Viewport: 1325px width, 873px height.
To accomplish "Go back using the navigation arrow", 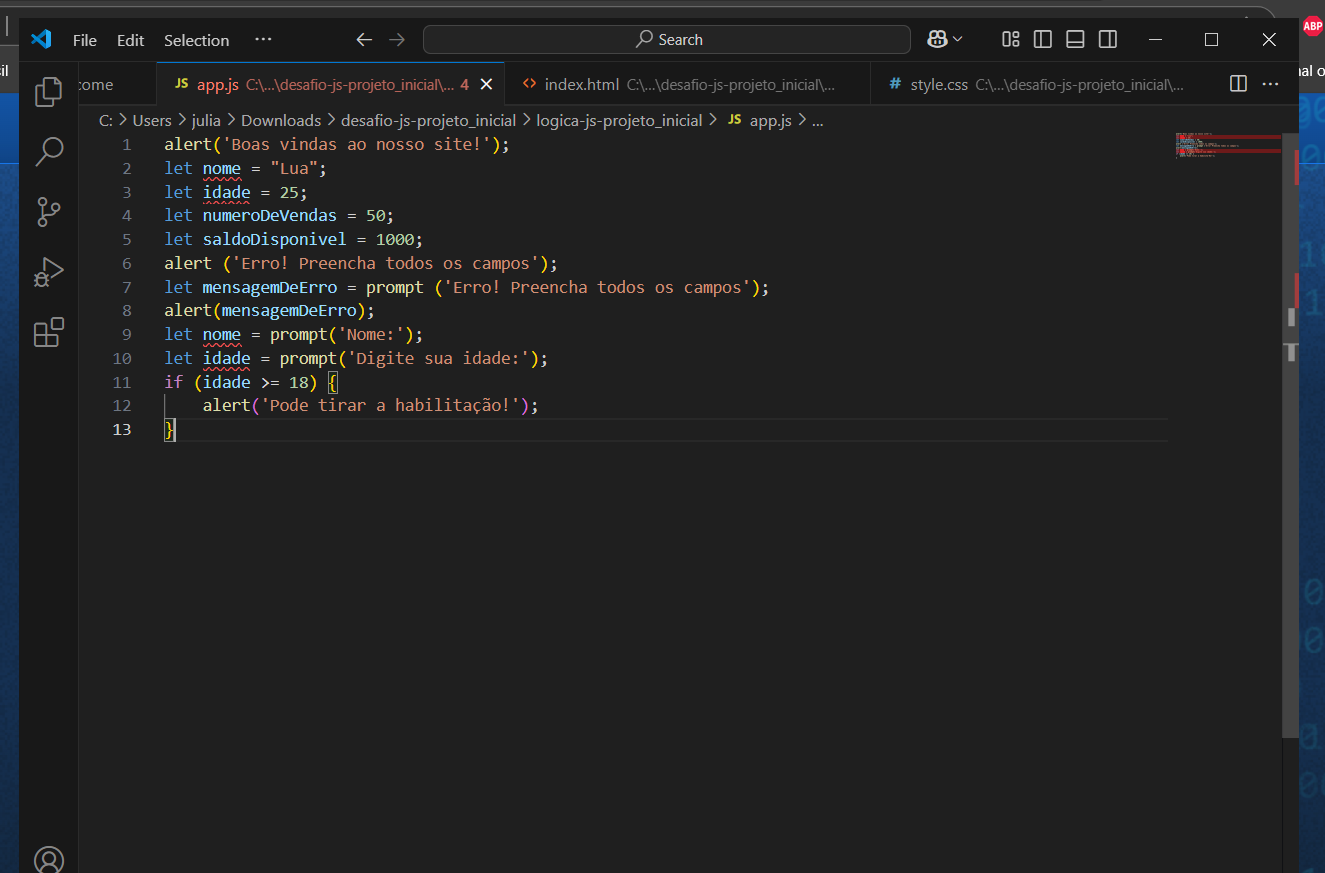I will [x=364, y=40].
